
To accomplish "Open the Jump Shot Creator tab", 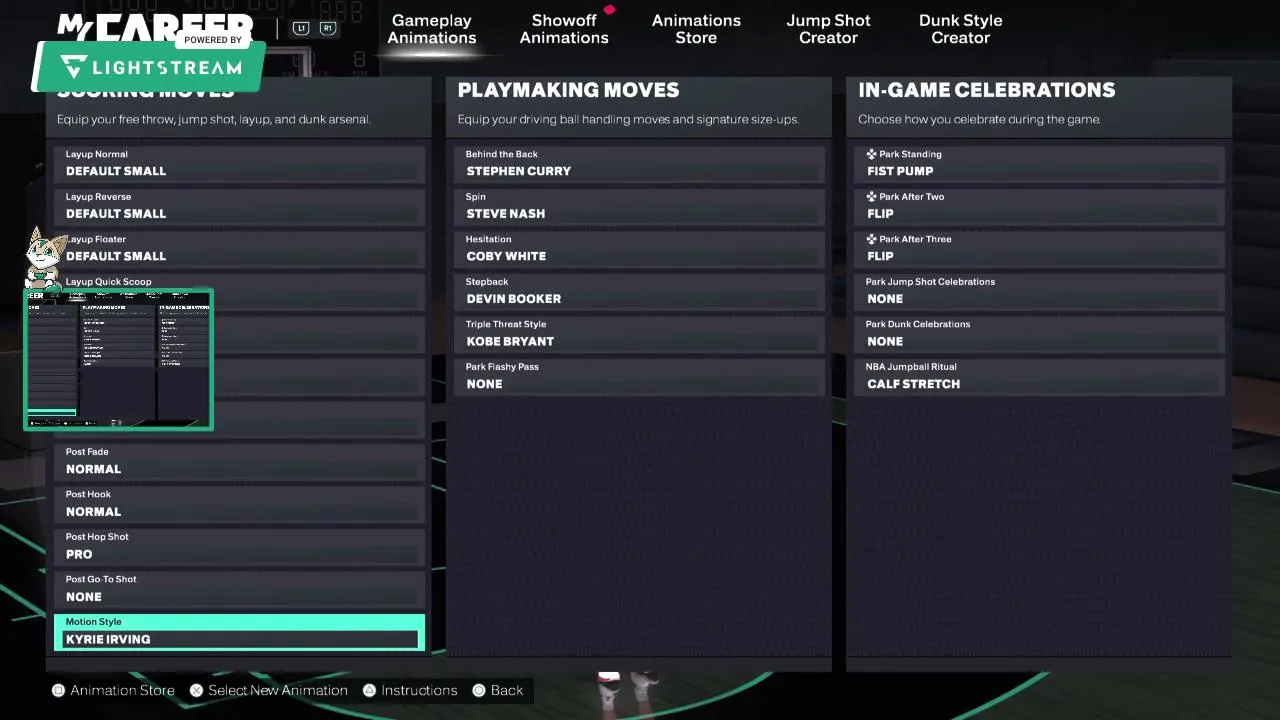I will tap(828, 29).
